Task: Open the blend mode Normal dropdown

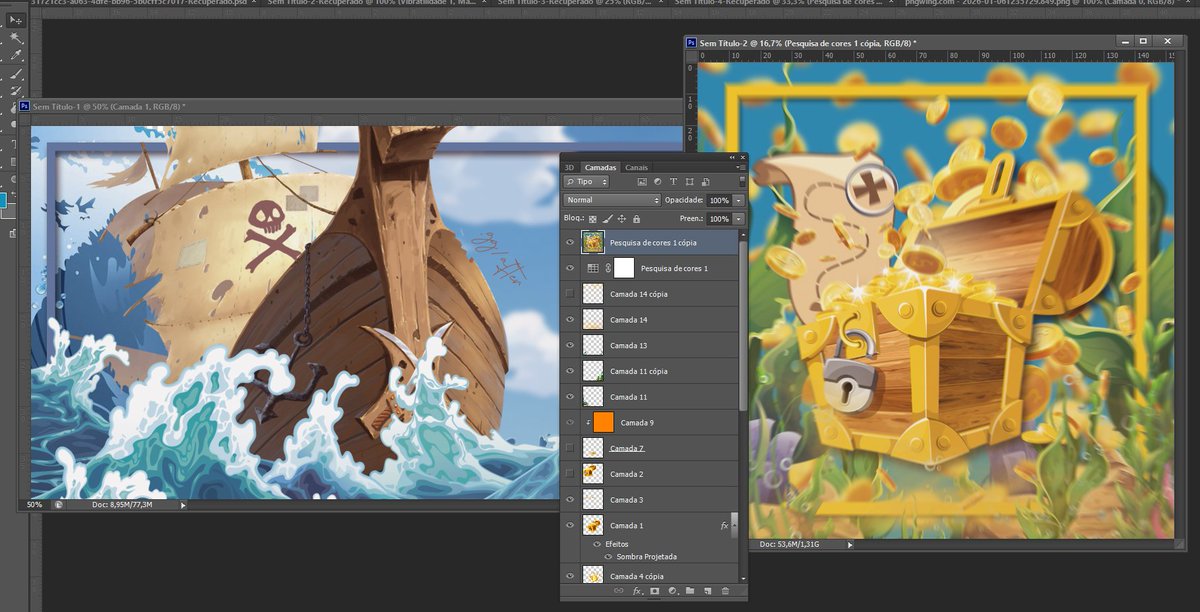Action: (x=612, y=200)
